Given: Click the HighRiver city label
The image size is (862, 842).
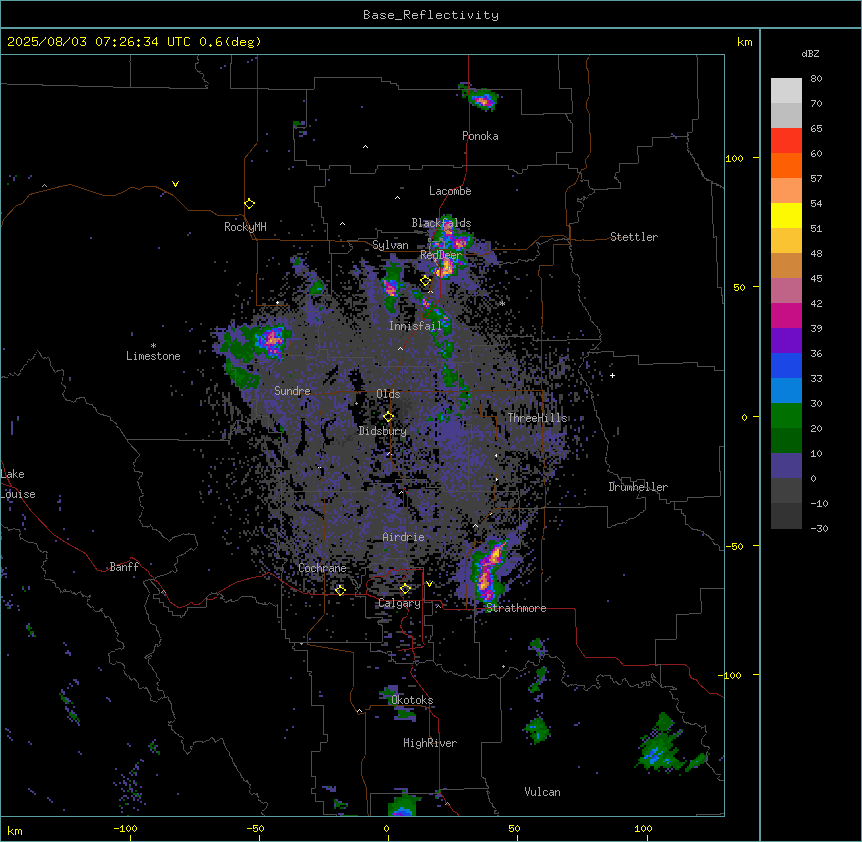Looking at the screenshot, I should (x=430, y=743).
